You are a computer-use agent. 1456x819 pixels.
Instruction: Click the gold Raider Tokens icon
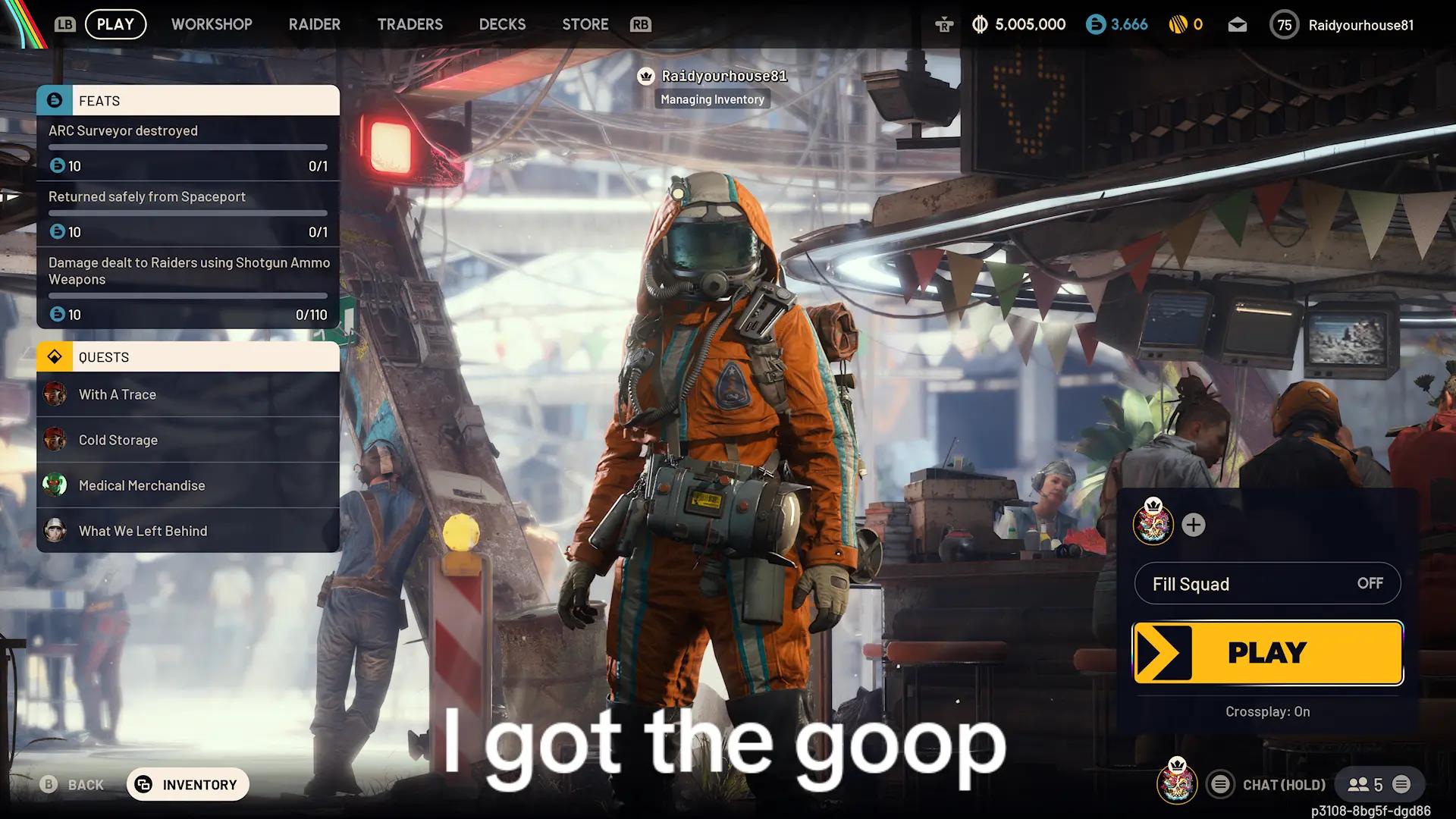click(x=1178, y=25)
